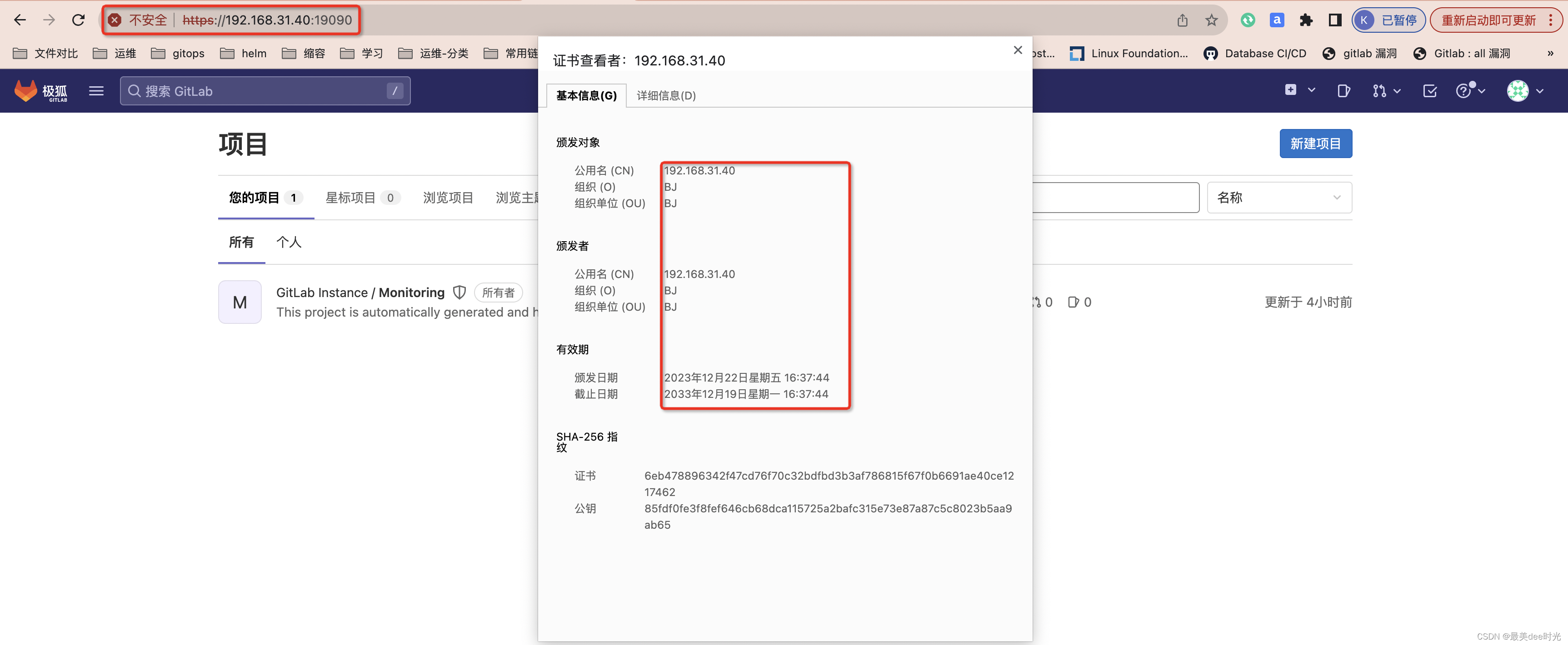
Task: Click the share icon in address bar
Action: (x=1182, y=20)
